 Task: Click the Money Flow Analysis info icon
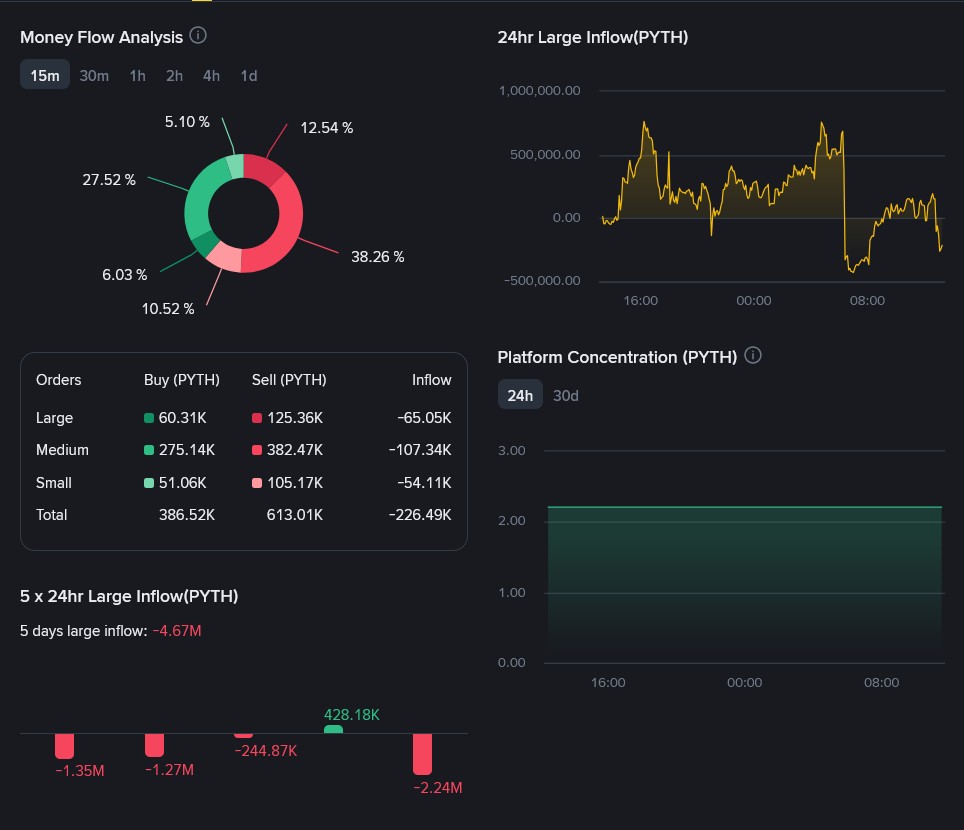pyautogui.click(x=198, y=36)
